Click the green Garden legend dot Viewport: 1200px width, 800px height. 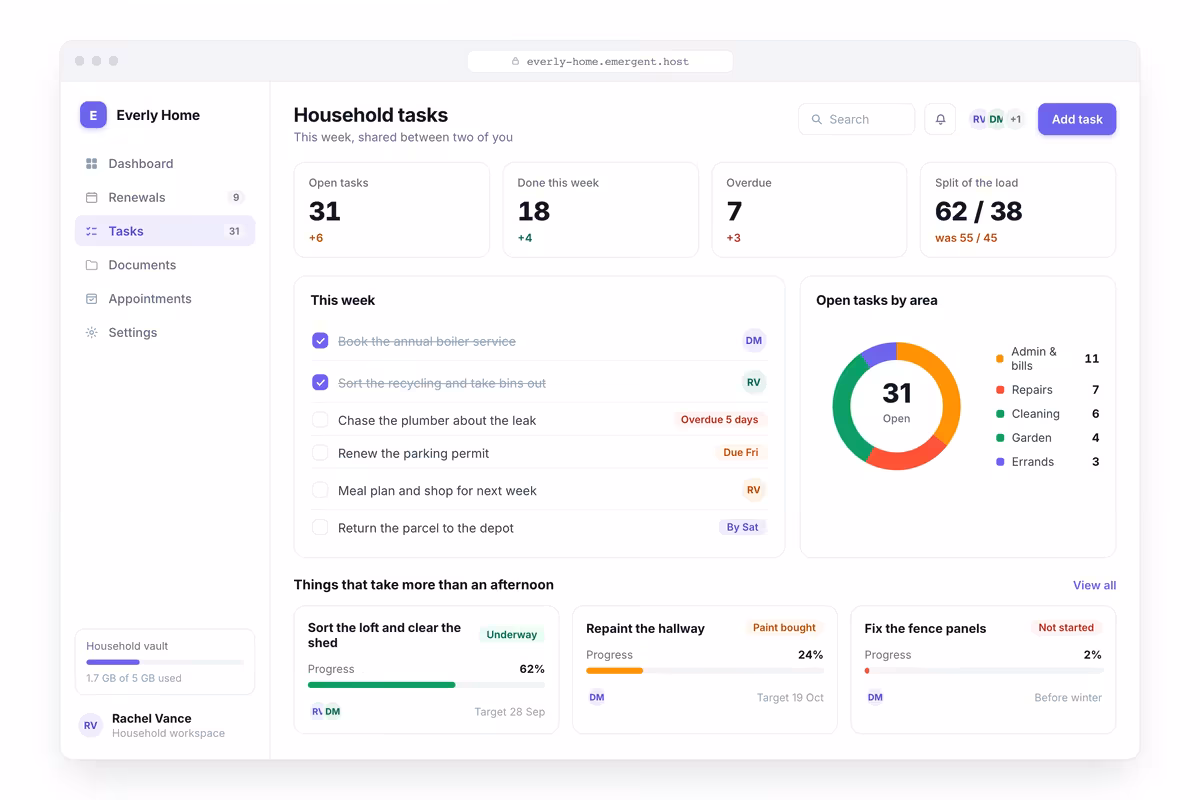click(1000, 438)
